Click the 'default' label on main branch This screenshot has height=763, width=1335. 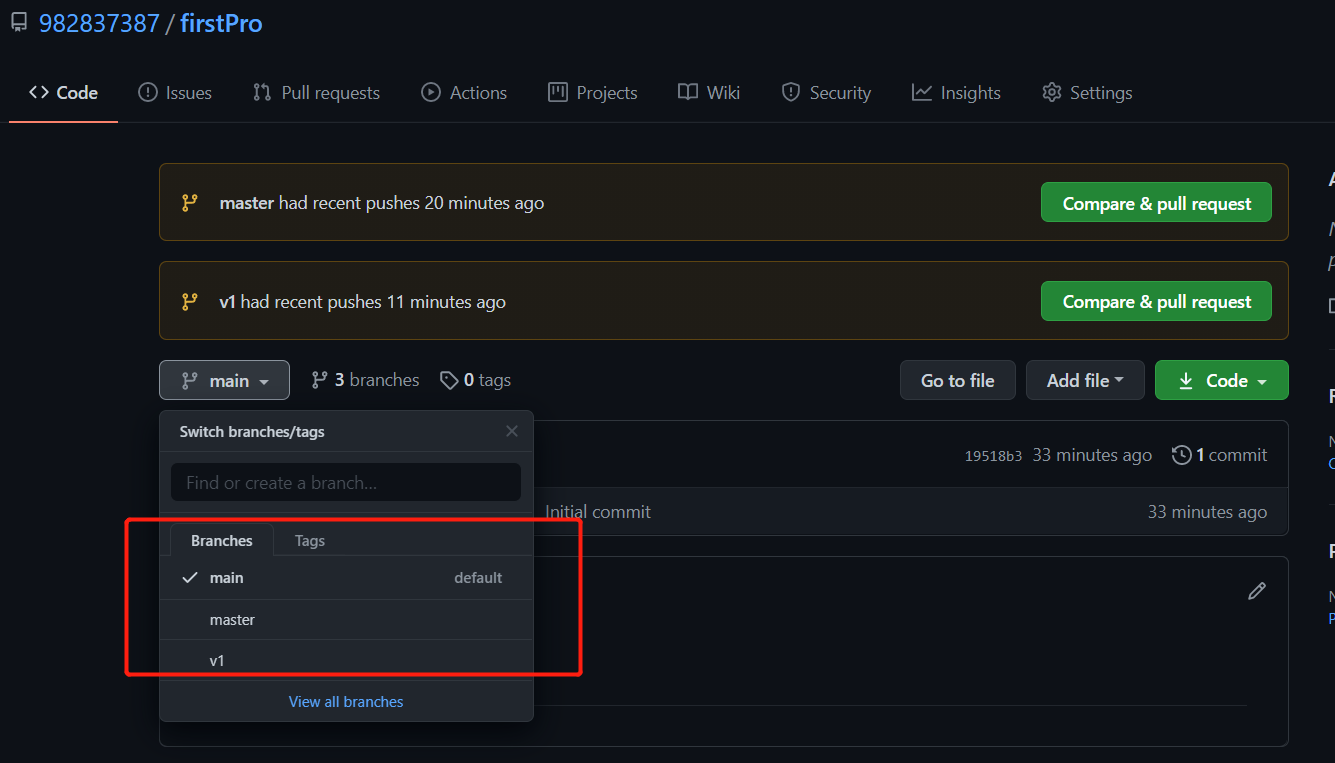click(478, 578)
